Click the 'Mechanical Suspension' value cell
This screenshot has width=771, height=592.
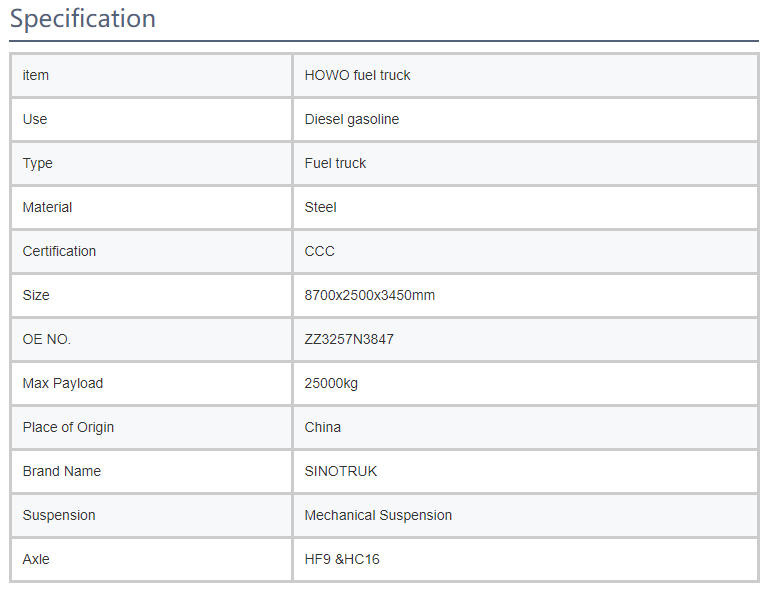click(x=378, y=515)
